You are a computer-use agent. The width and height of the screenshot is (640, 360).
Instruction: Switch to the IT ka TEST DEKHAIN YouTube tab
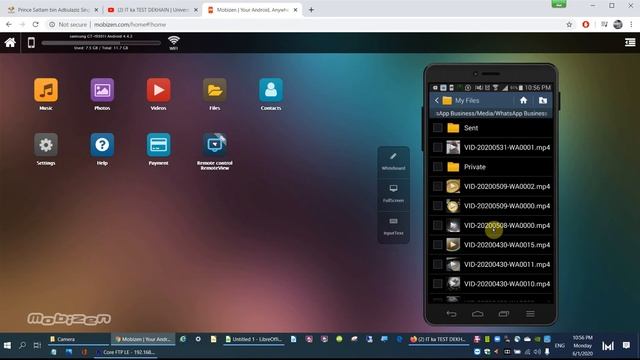(x=152, y=9)
